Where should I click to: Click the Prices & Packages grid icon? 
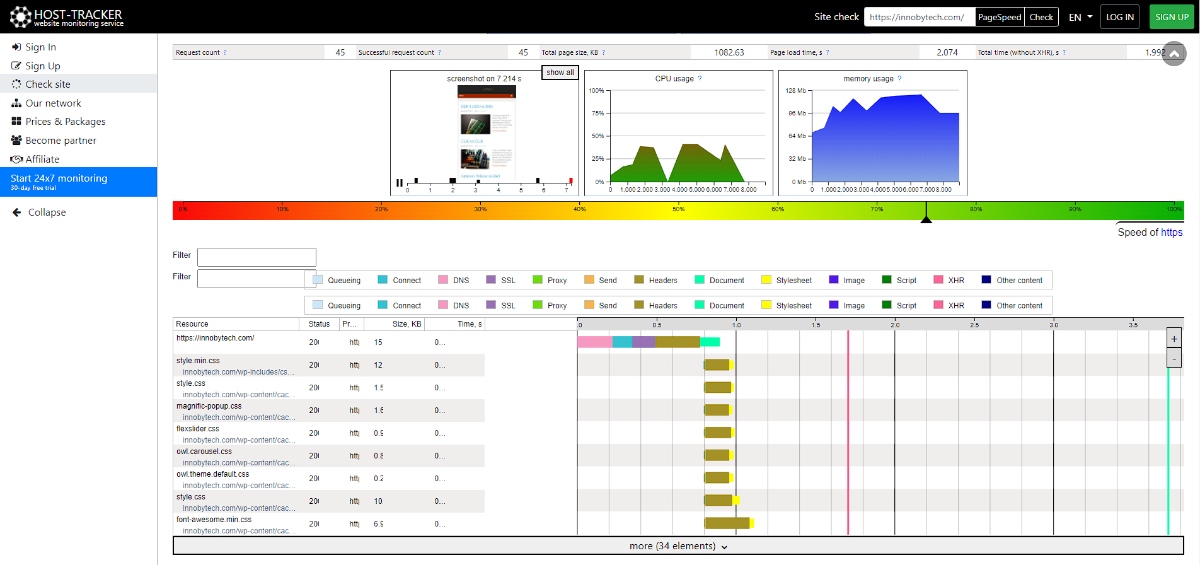click(x=16, y=122)
